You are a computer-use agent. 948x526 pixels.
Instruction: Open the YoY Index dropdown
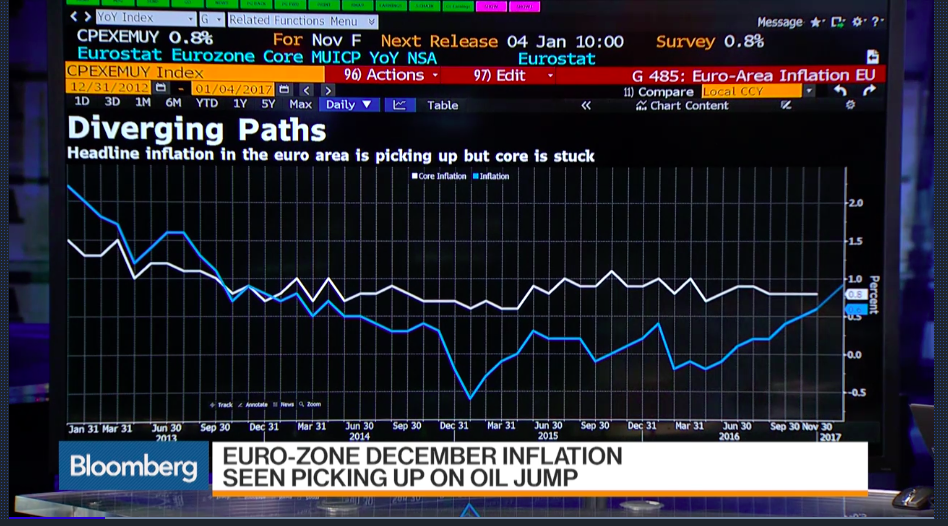point(145,18)
